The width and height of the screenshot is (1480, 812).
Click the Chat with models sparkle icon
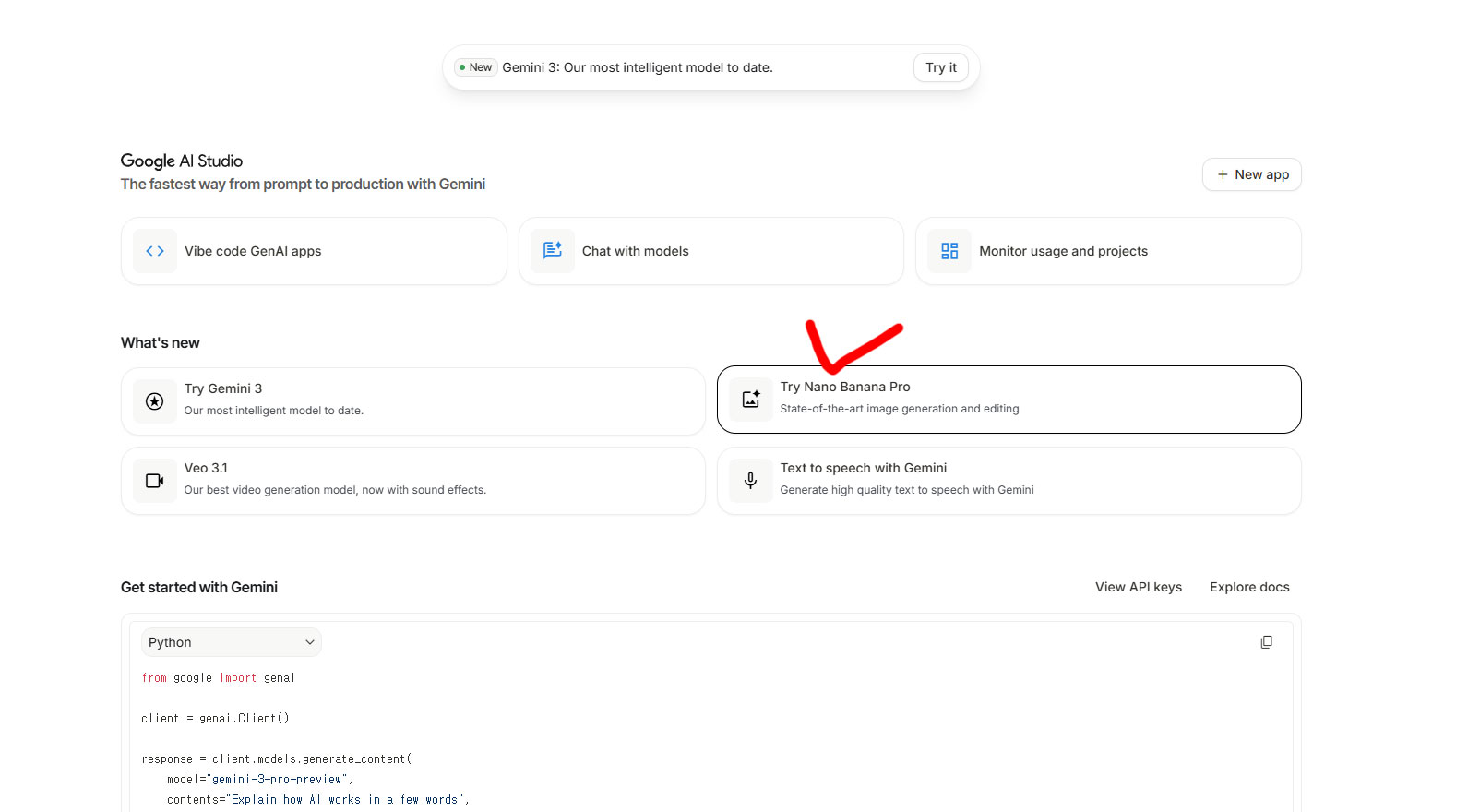[x=553, y=251]
